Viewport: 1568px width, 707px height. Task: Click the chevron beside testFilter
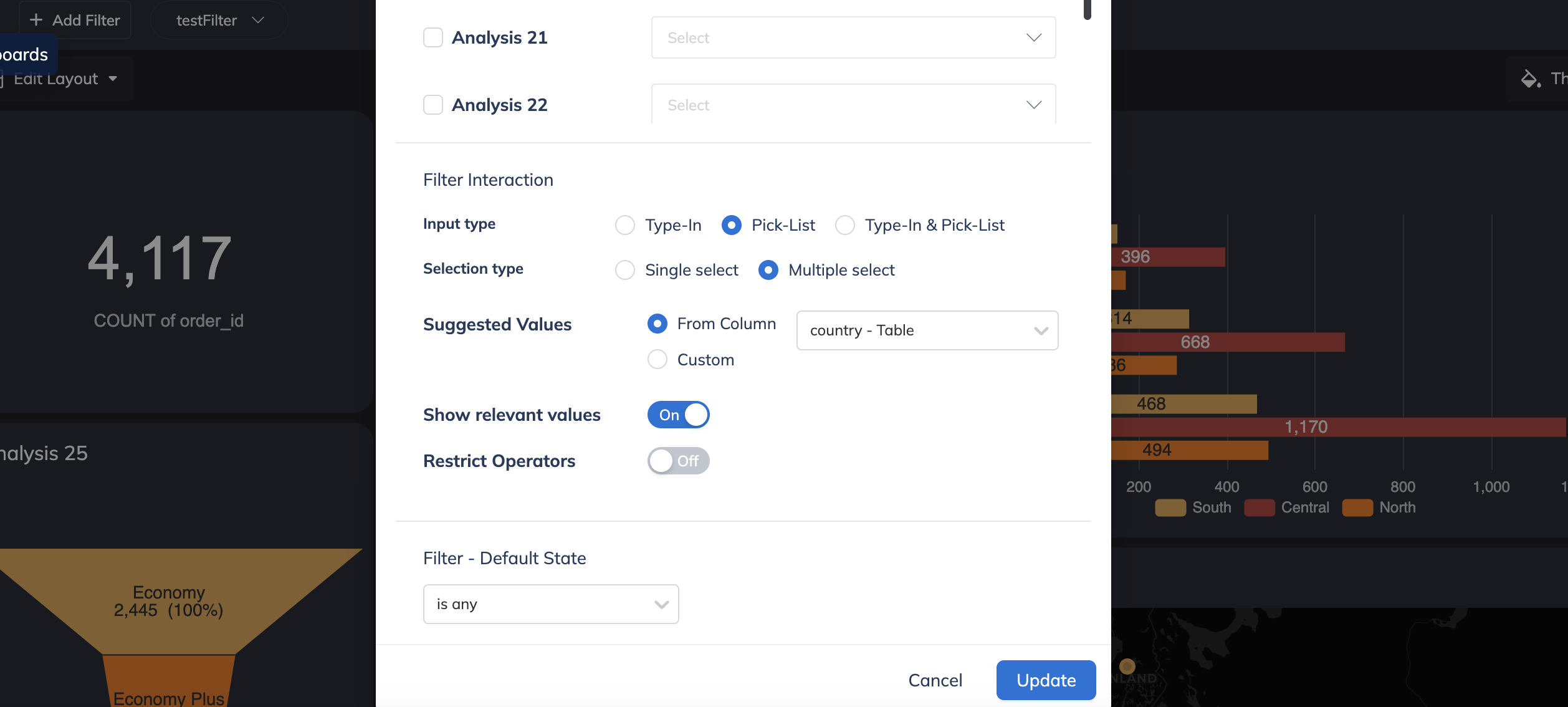[x=258, y=20]
